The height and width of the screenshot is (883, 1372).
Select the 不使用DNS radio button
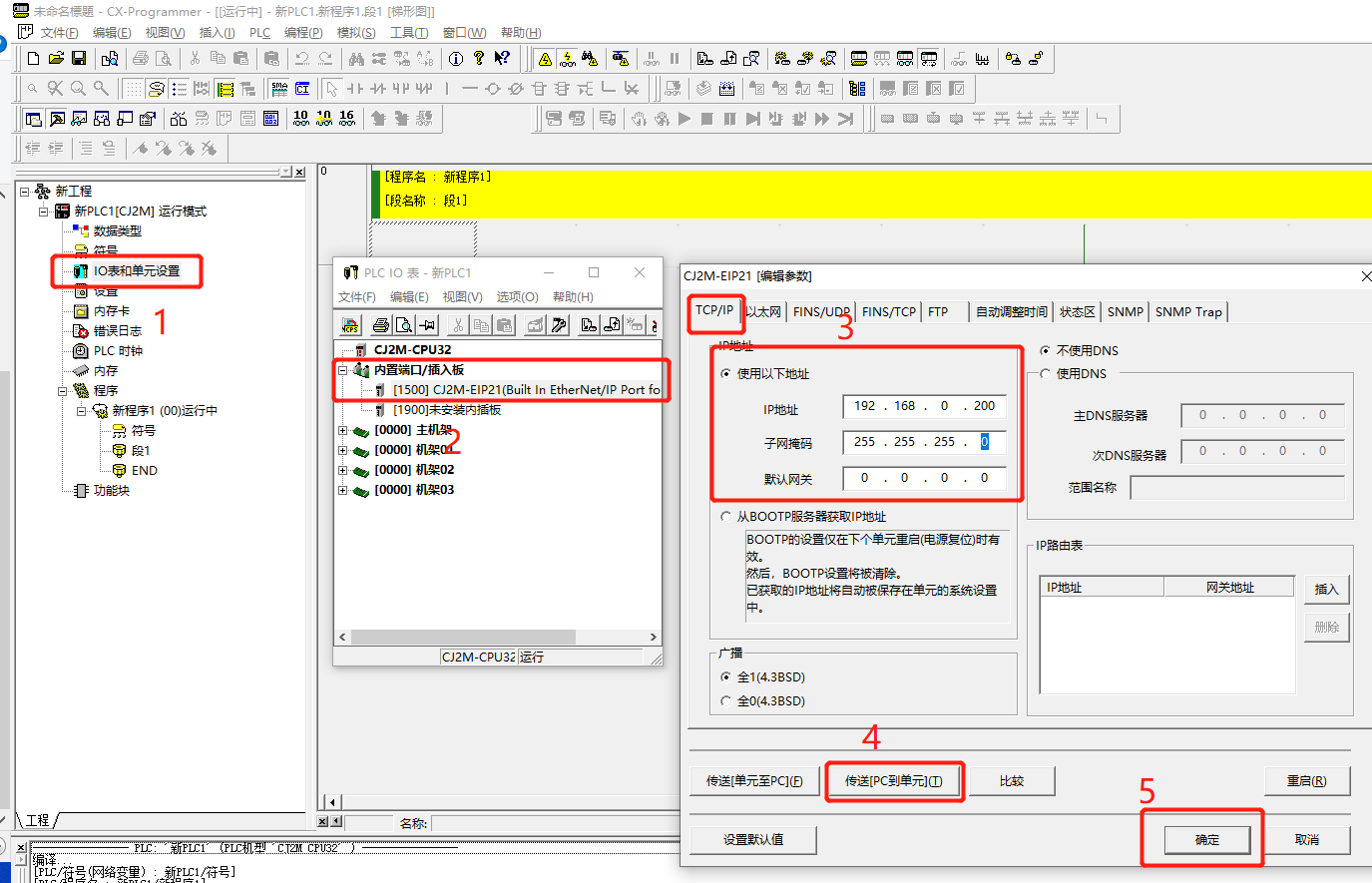(1045, 351)
